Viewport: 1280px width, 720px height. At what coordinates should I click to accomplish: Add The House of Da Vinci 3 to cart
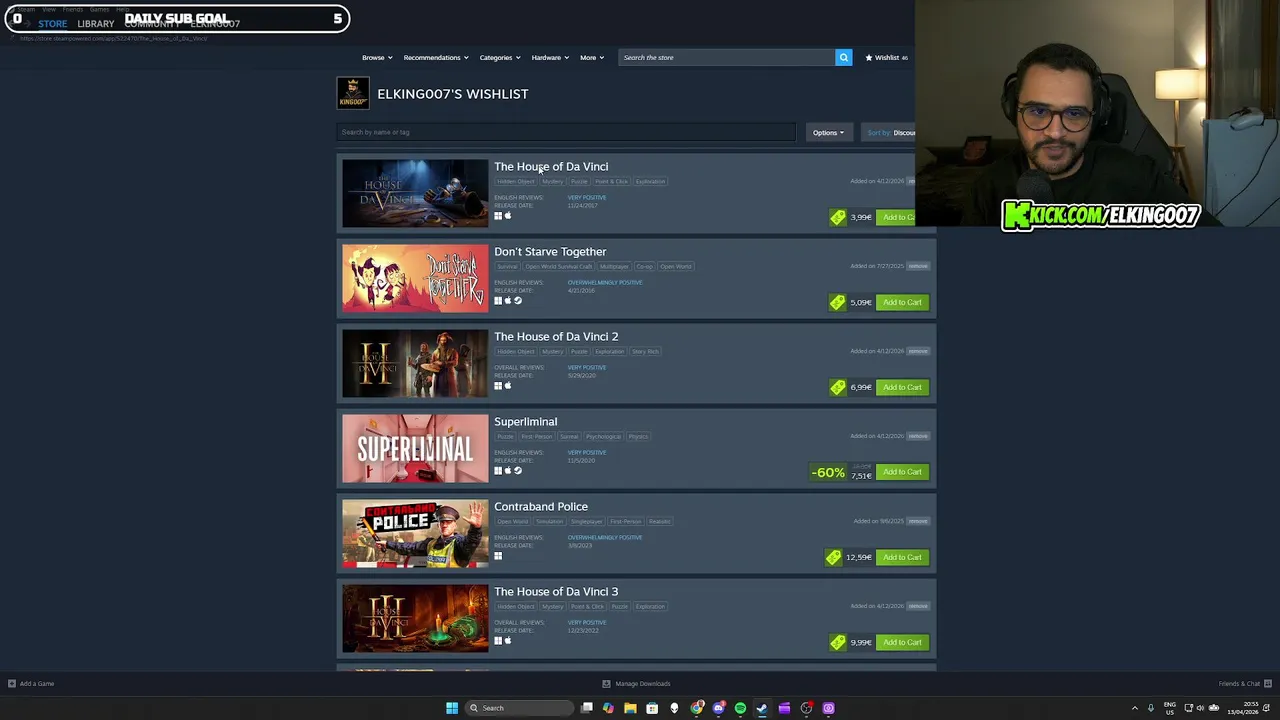902,642
